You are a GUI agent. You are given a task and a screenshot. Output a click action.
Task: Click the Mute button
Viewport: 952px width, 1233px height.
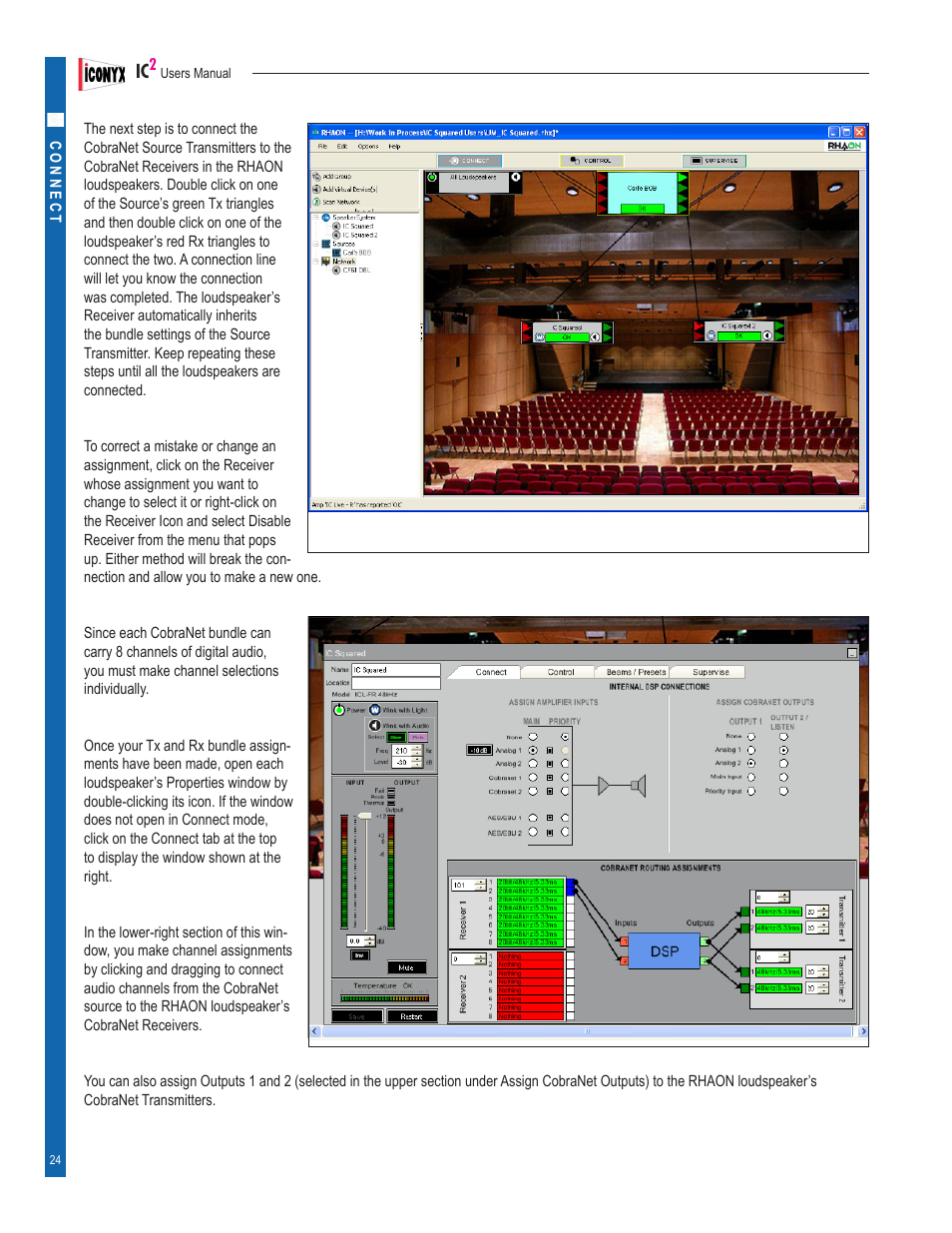(406, 967)
